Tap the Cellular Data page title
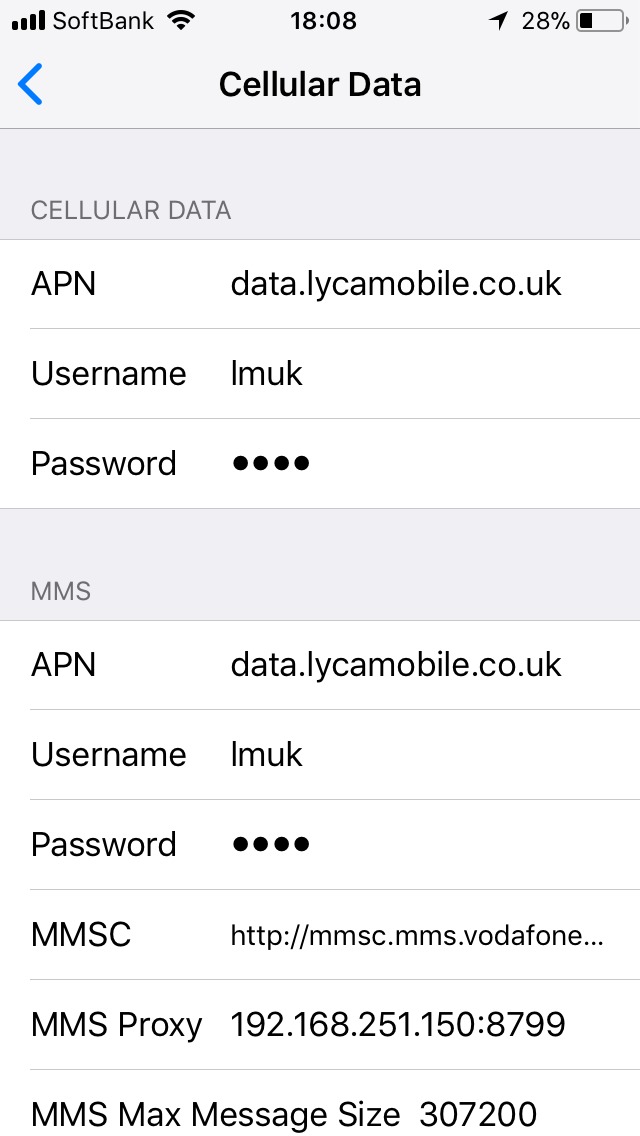 click(x=320, y=85)
